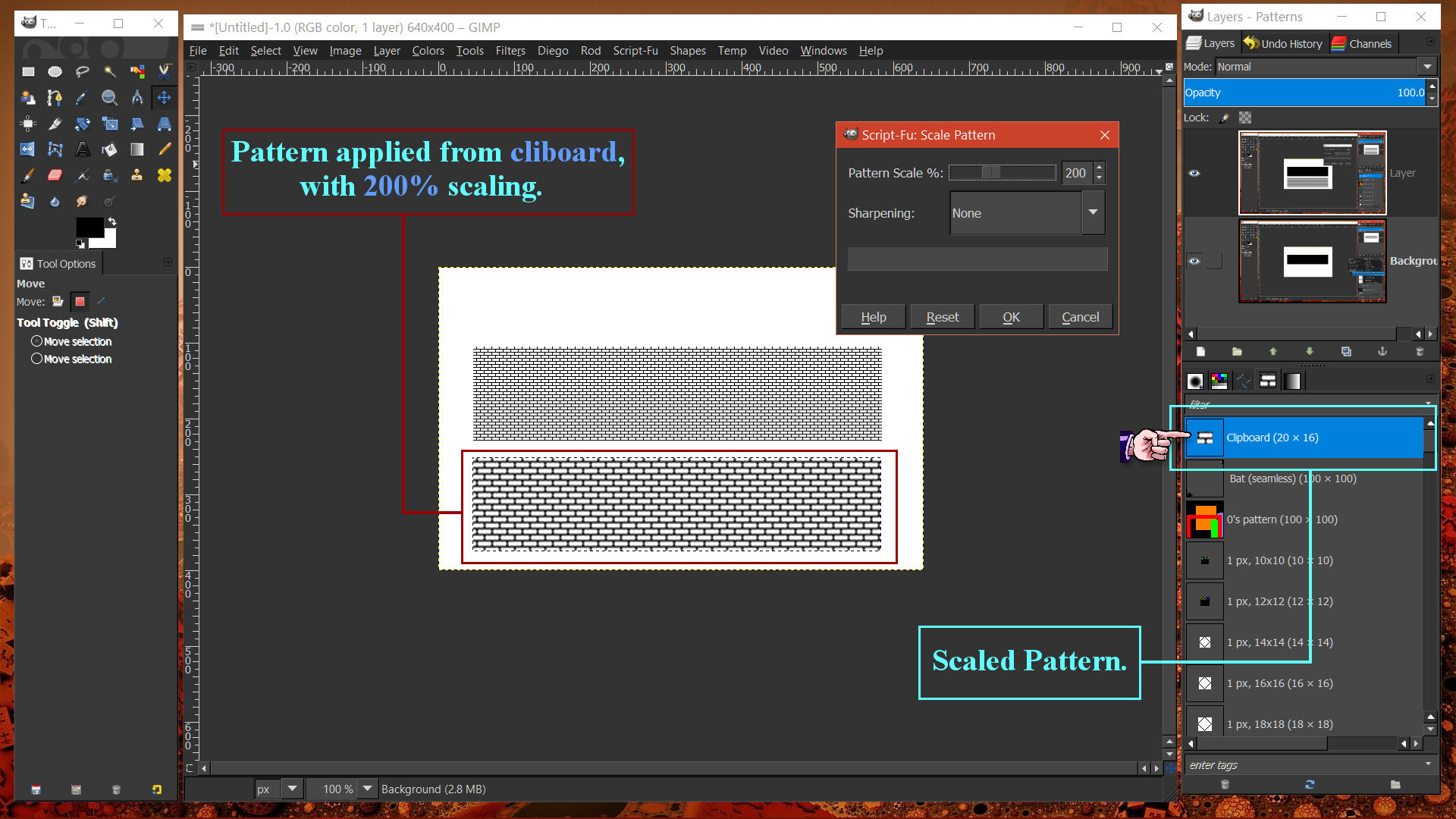Viewport: 1456px width, 819px height.
Task: Activate the Paths tool
Action: click(54, 97)
